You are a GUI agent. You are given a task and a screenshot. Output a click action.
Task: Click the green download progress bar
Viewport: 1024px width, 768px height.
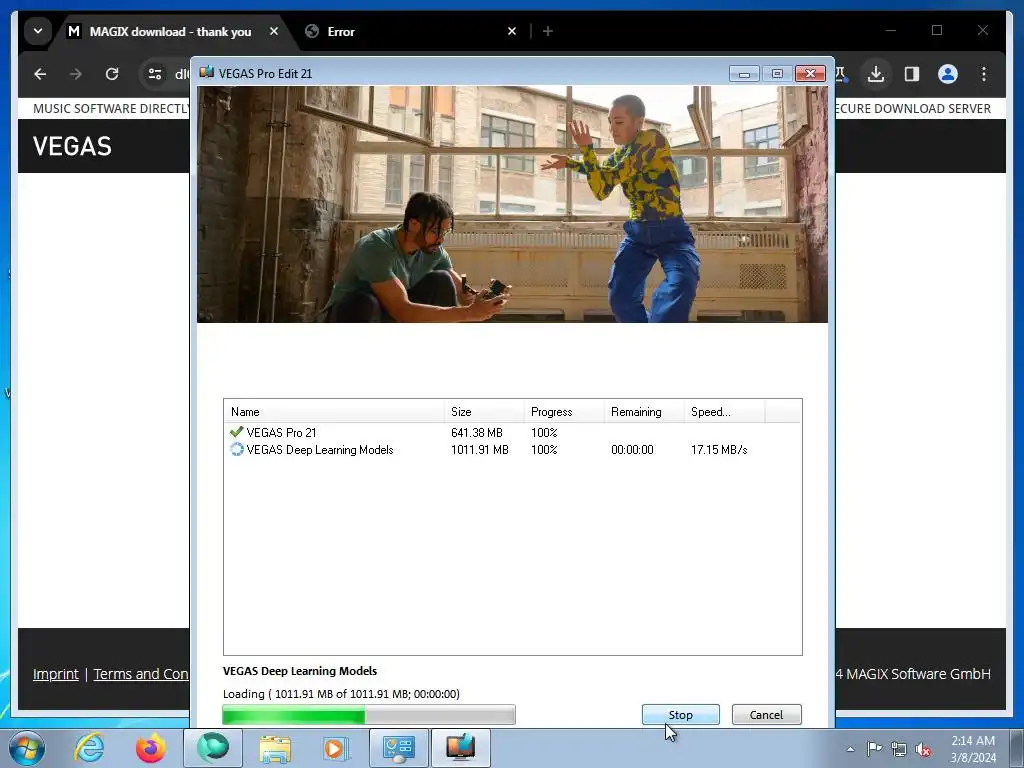[369, 714]
